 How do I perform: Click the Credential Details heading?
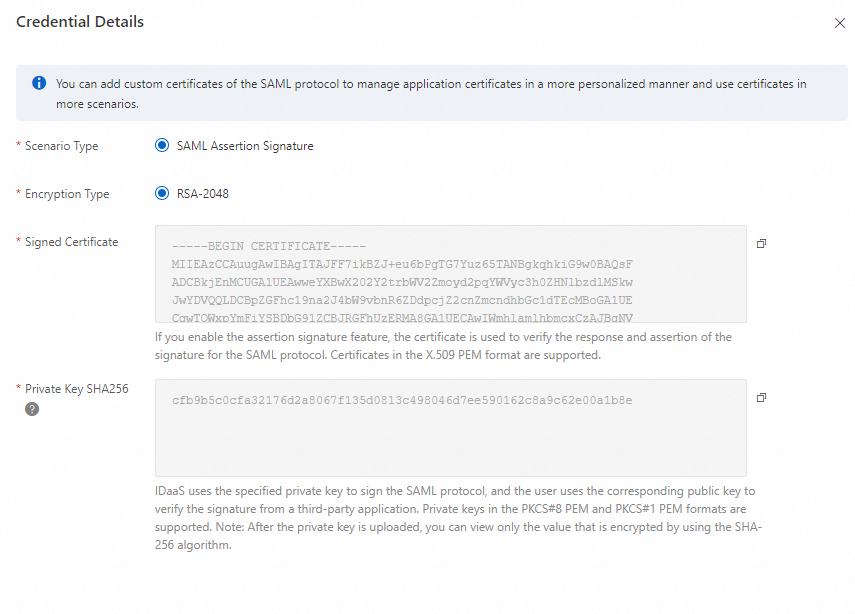80,22
